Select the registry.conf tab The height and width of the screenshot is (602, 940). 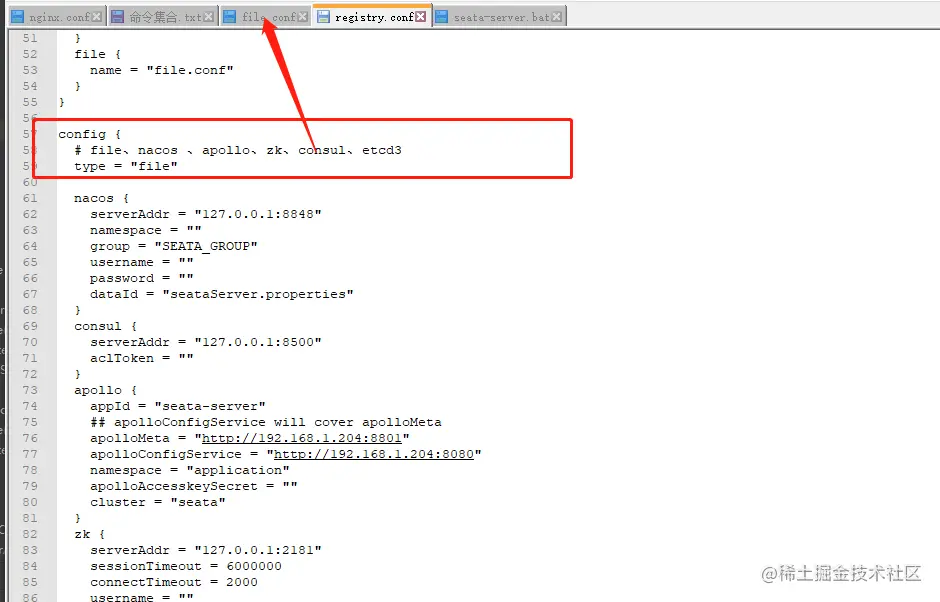tap(372, 17)
